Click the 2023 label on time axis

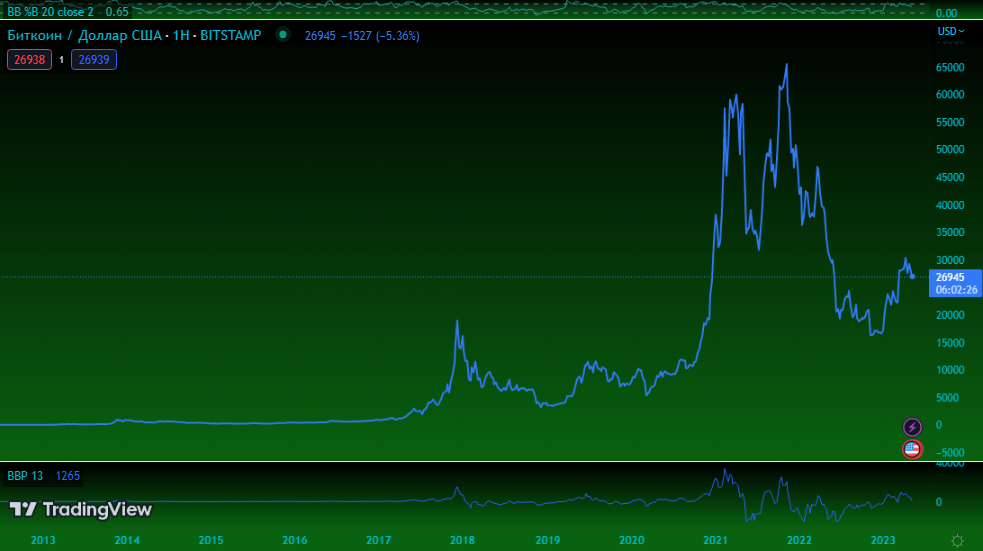click(883, 540)
